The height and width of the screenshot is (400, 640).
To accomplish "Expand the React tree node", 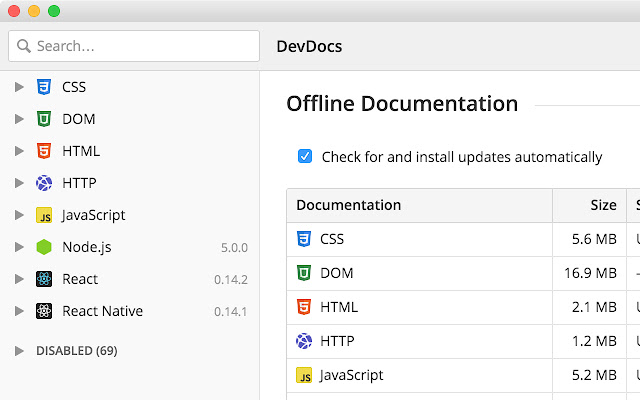I will pos(19,279).
